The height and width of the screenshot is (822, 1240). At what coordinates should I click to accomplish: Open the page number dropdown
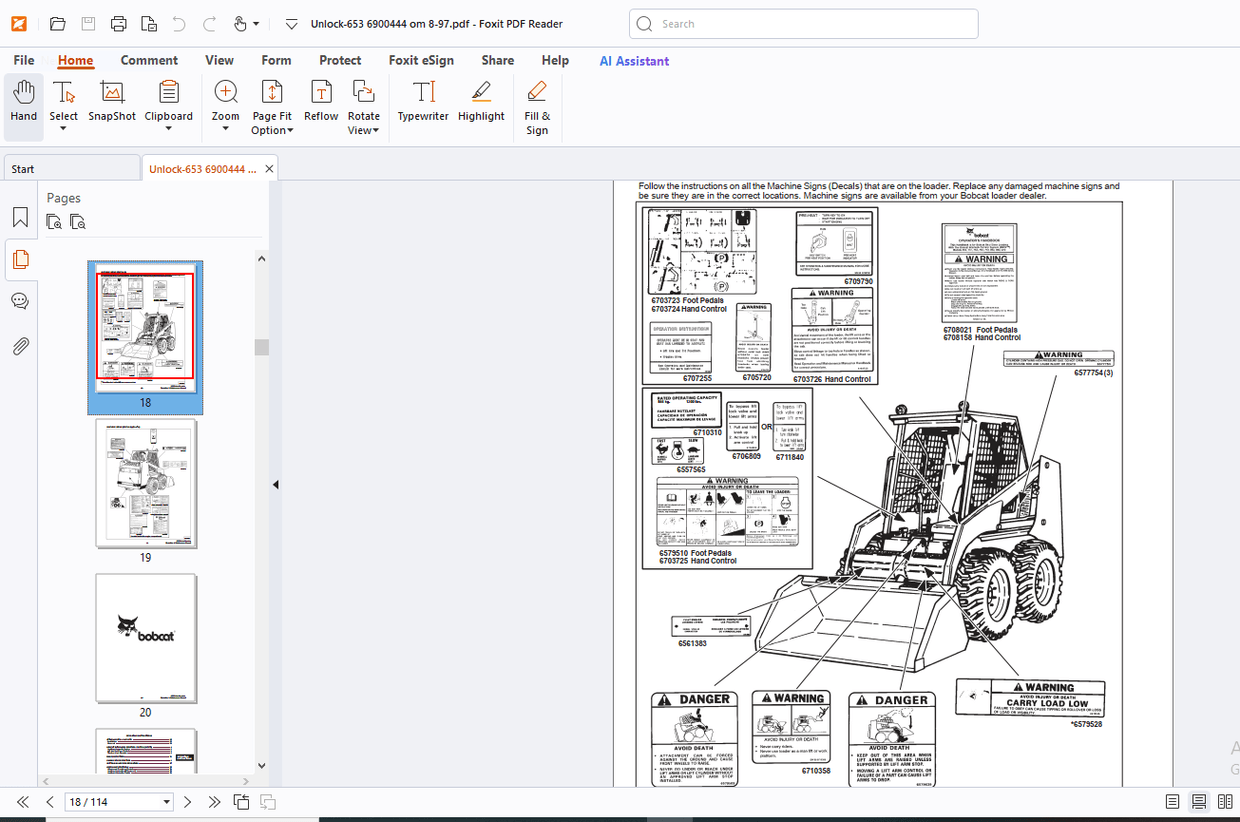point(166,802)
